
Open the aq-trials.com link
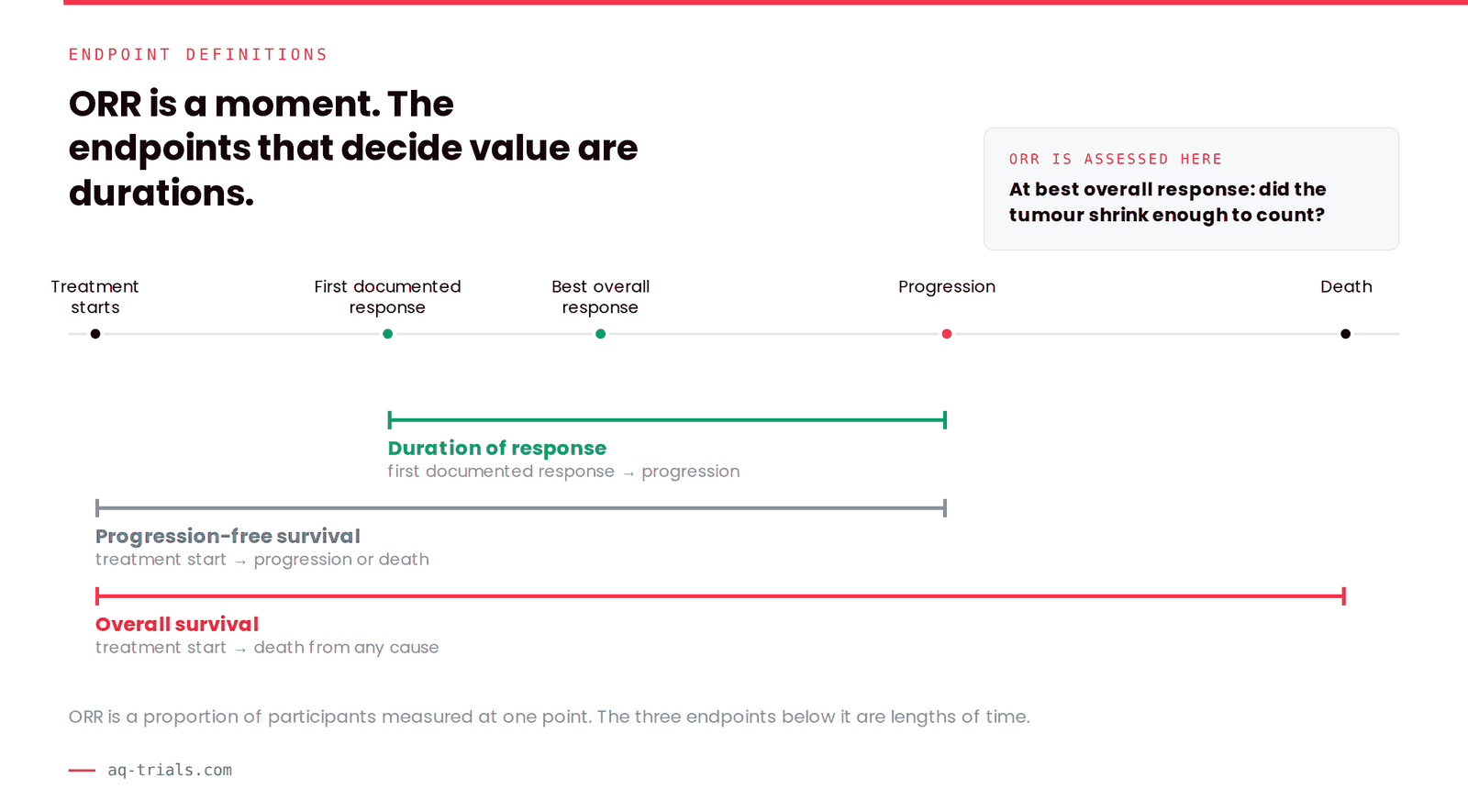click(x=170, y=770)
